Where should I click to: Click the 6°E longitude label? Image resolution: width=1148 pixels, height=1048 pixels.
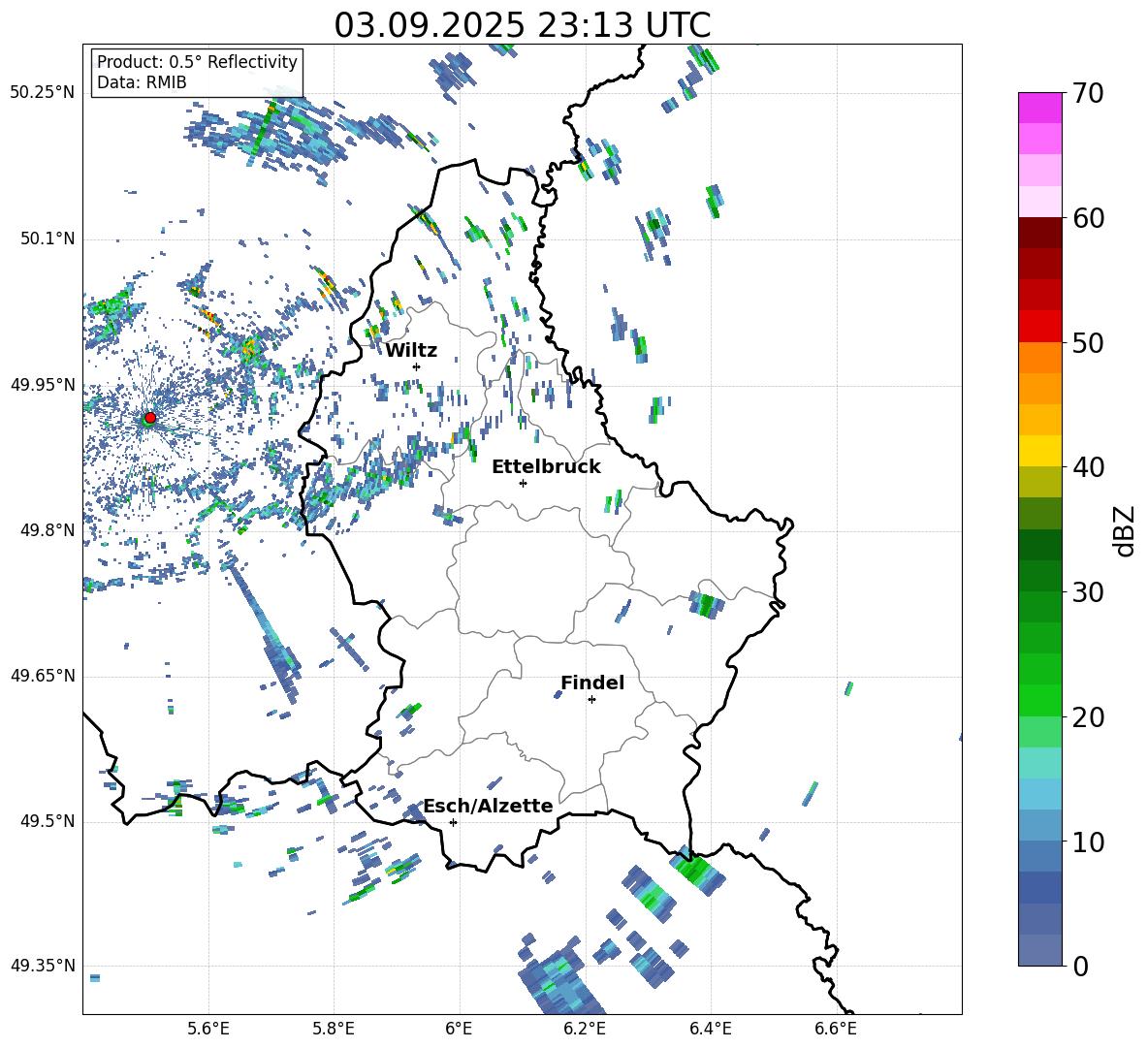point(459,1030)
